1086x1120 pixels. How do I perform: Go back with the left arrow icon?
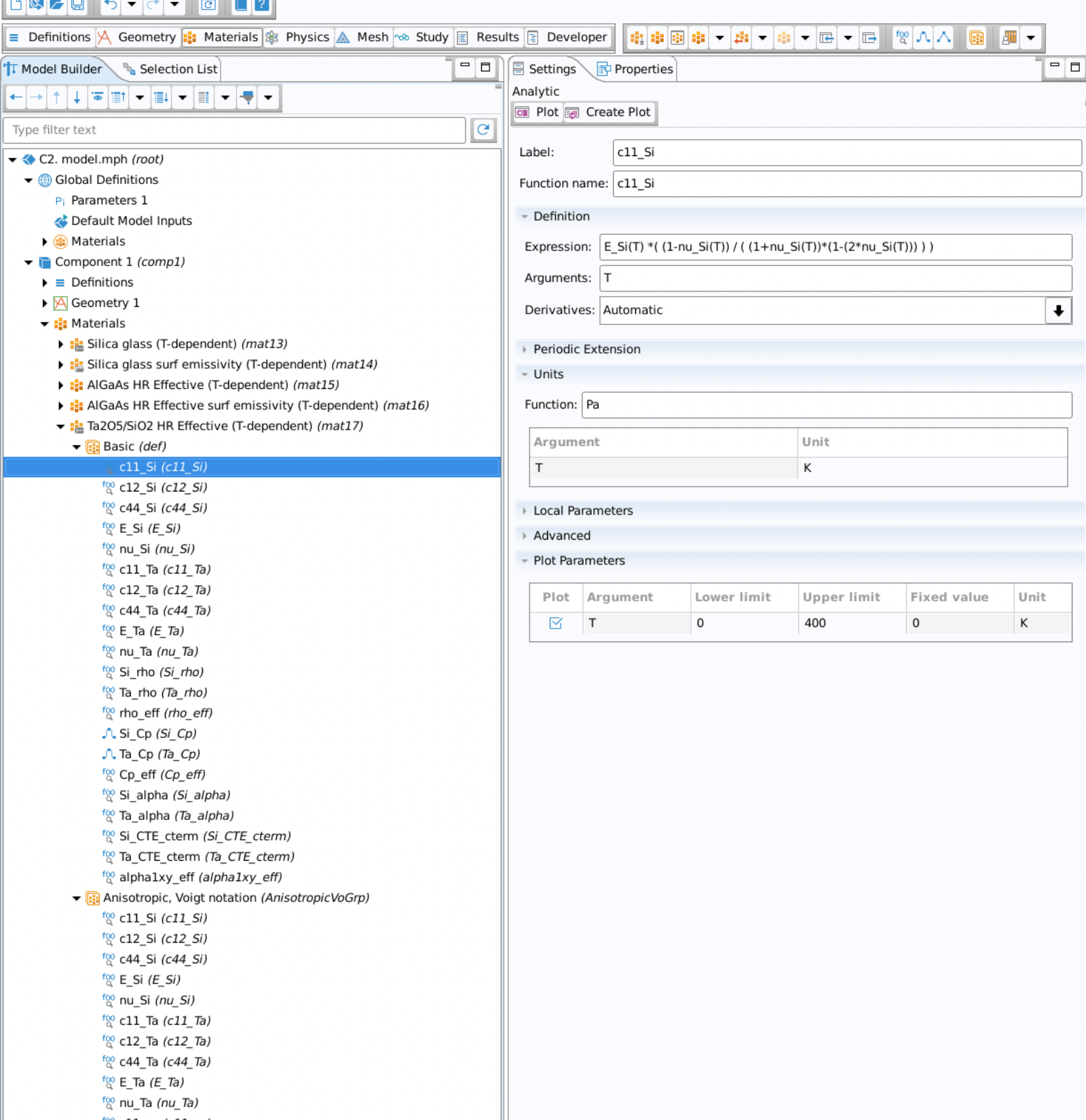pyautogui.click(x=16, y=98)
